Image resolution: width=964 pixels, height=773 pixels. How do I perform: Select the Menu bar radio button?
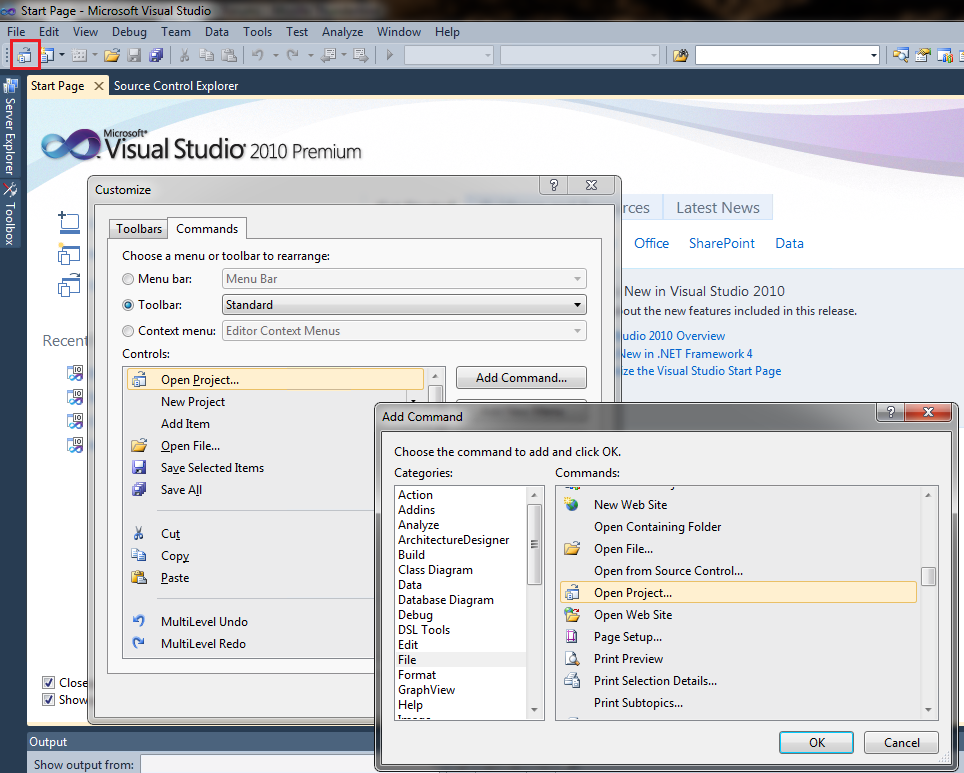point(128,279)
